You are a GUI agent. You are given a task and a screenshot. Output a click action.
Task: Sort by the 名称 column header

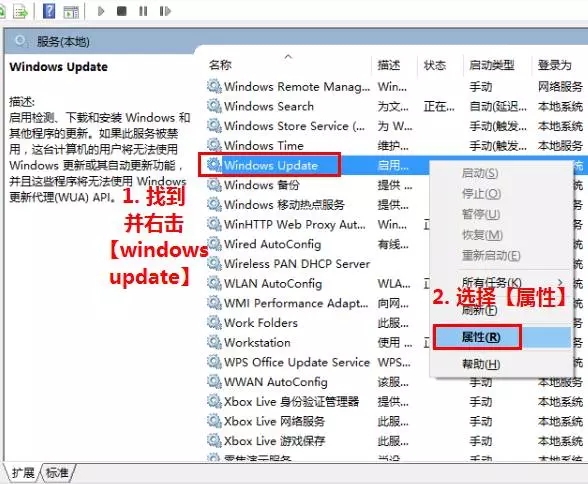click(x=220, y=65)
